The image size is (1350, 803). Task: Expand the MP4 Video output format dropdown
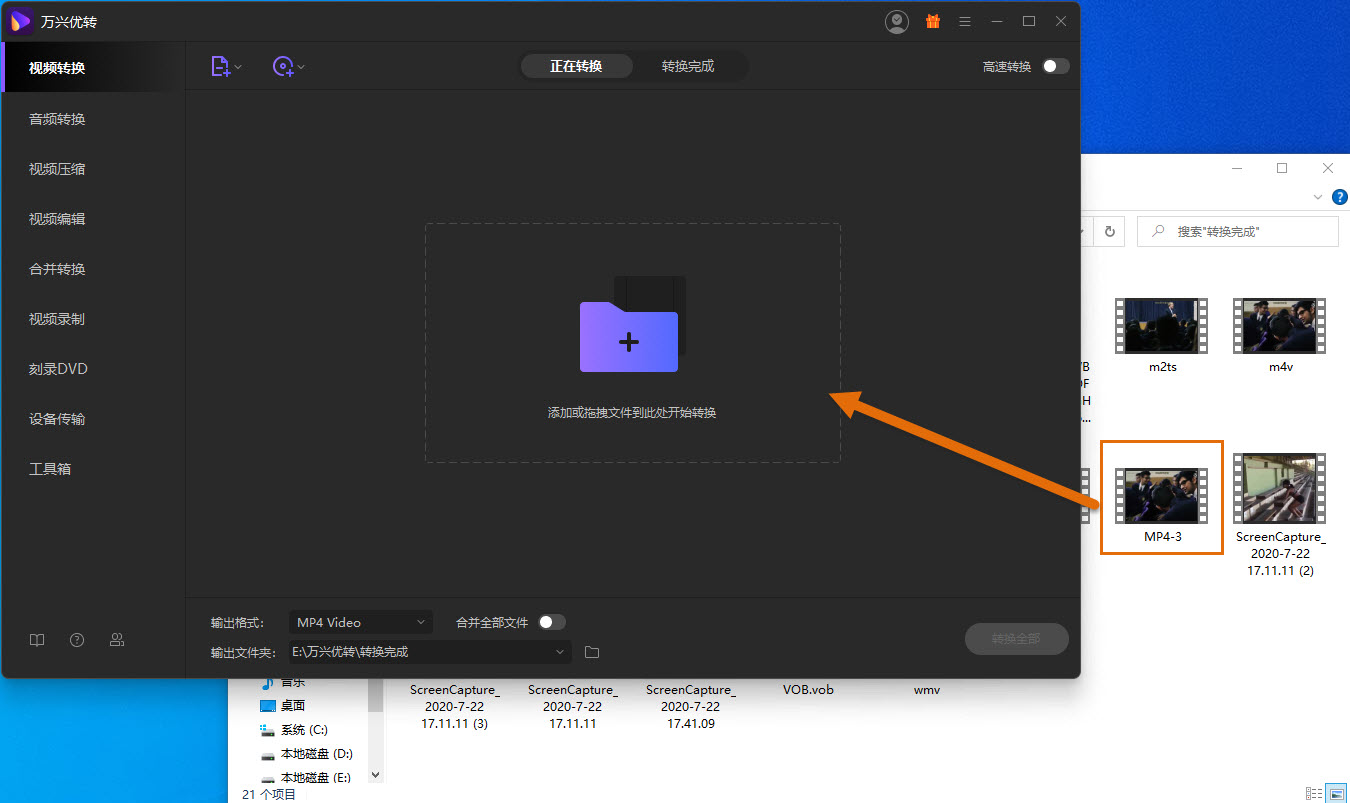point(361,623)
